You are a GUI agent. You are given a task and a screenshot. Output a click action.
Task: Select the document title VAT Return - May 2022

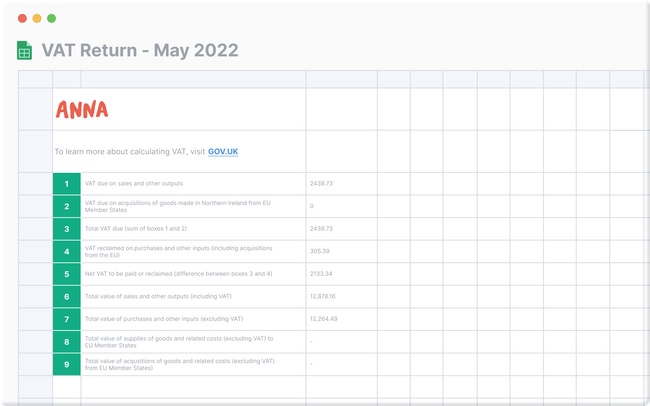point(140,51)
